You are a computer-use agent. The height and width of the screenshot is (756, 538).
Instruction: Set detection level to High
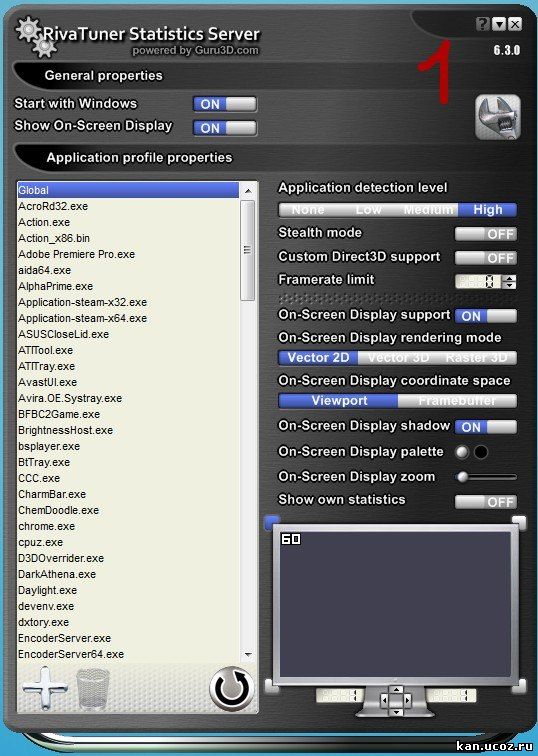[487, 210]
